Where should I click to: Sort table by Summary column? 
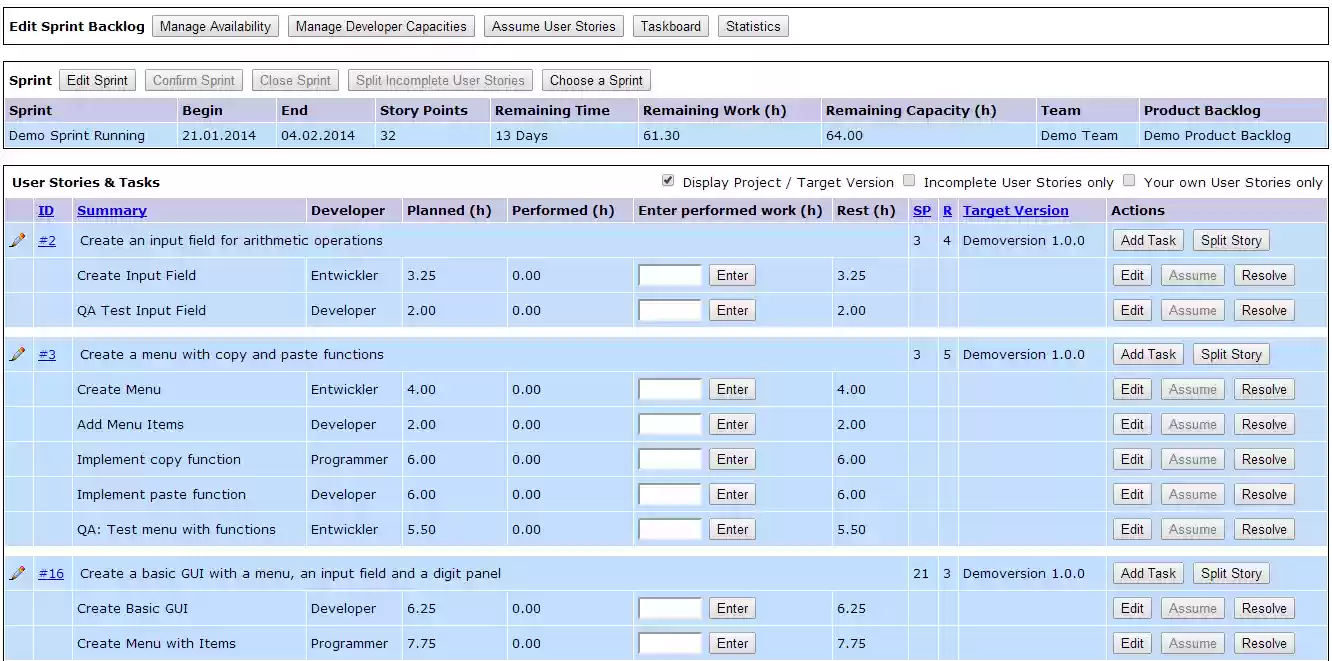(112, 210)
